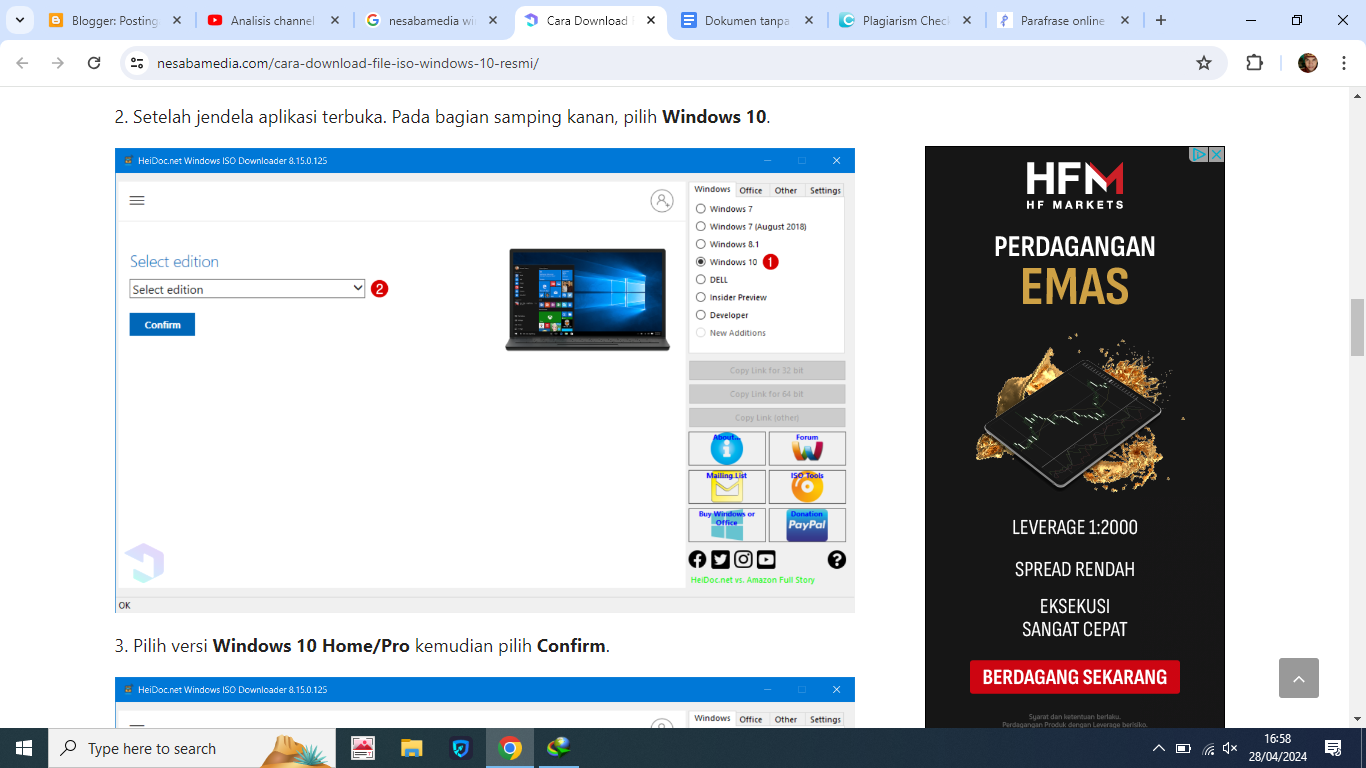Click the Other tab in the first ISO Downloader screenshot
1366x768 pixels.
[x=786, y=190]
